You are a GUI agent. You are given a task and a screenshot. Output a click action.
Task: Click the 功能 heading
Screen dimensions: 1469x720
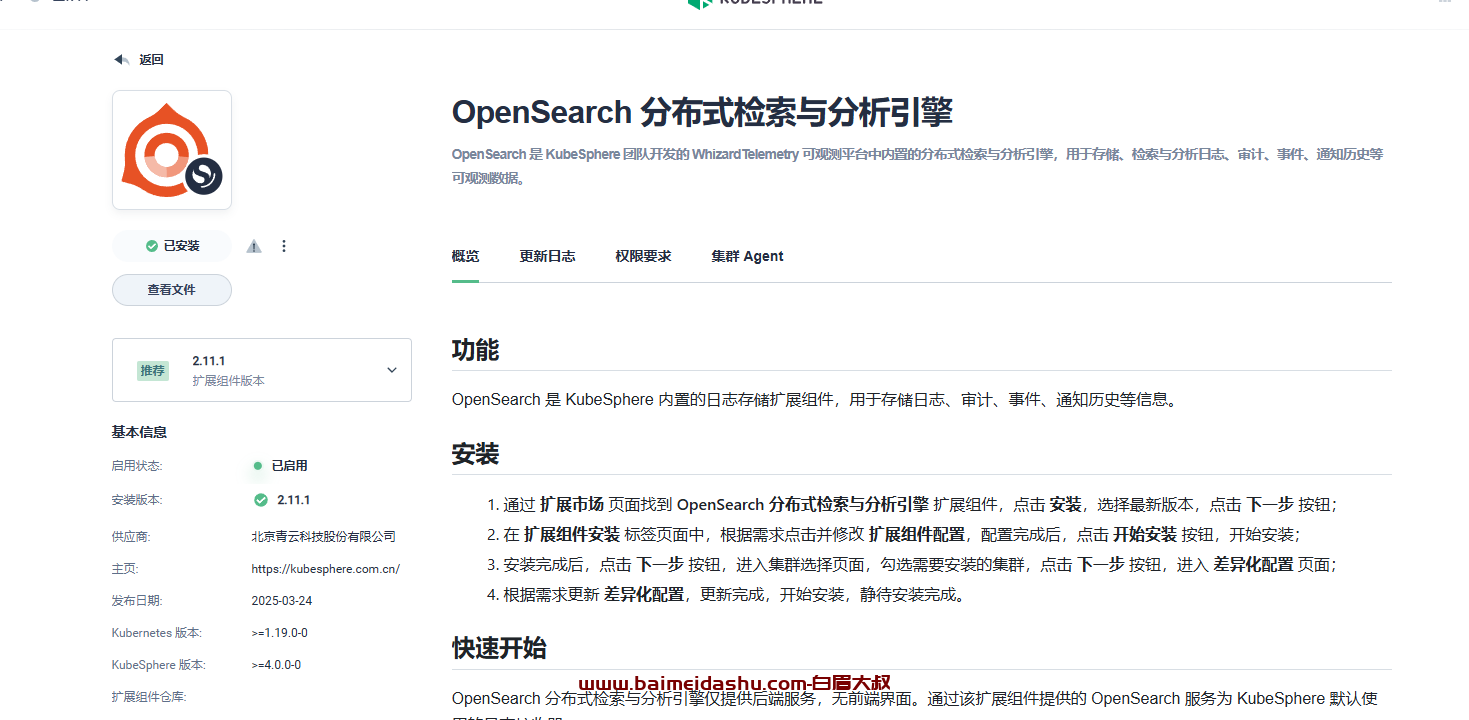(475, 350)
